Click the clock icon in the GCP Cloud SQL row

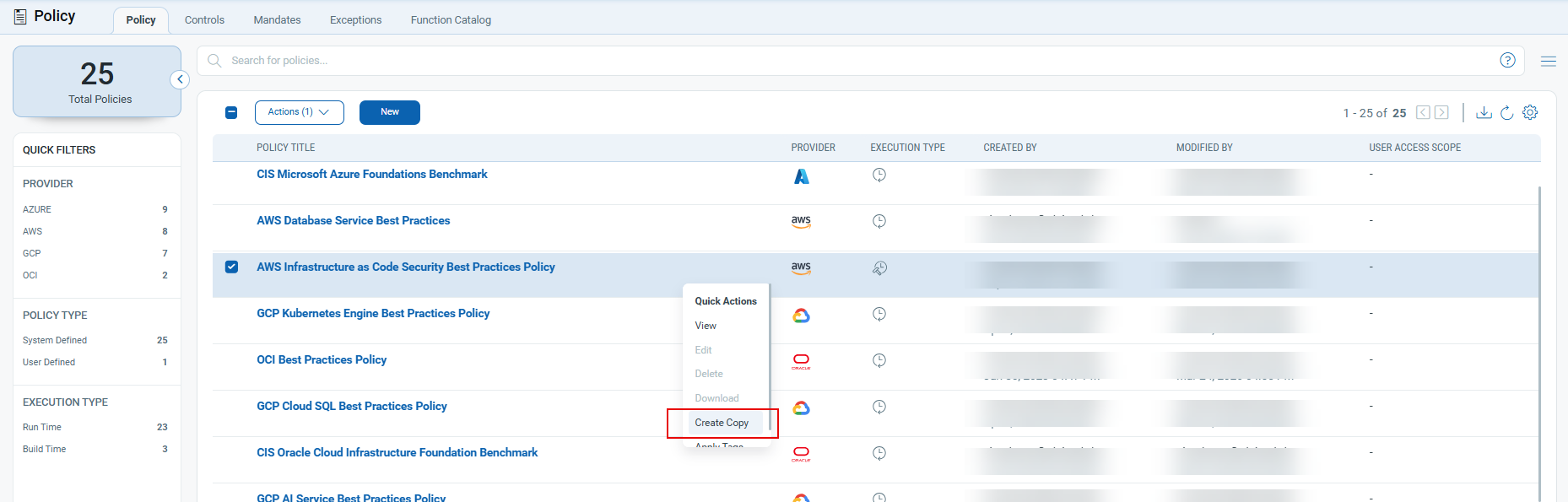tap(879, 407)
